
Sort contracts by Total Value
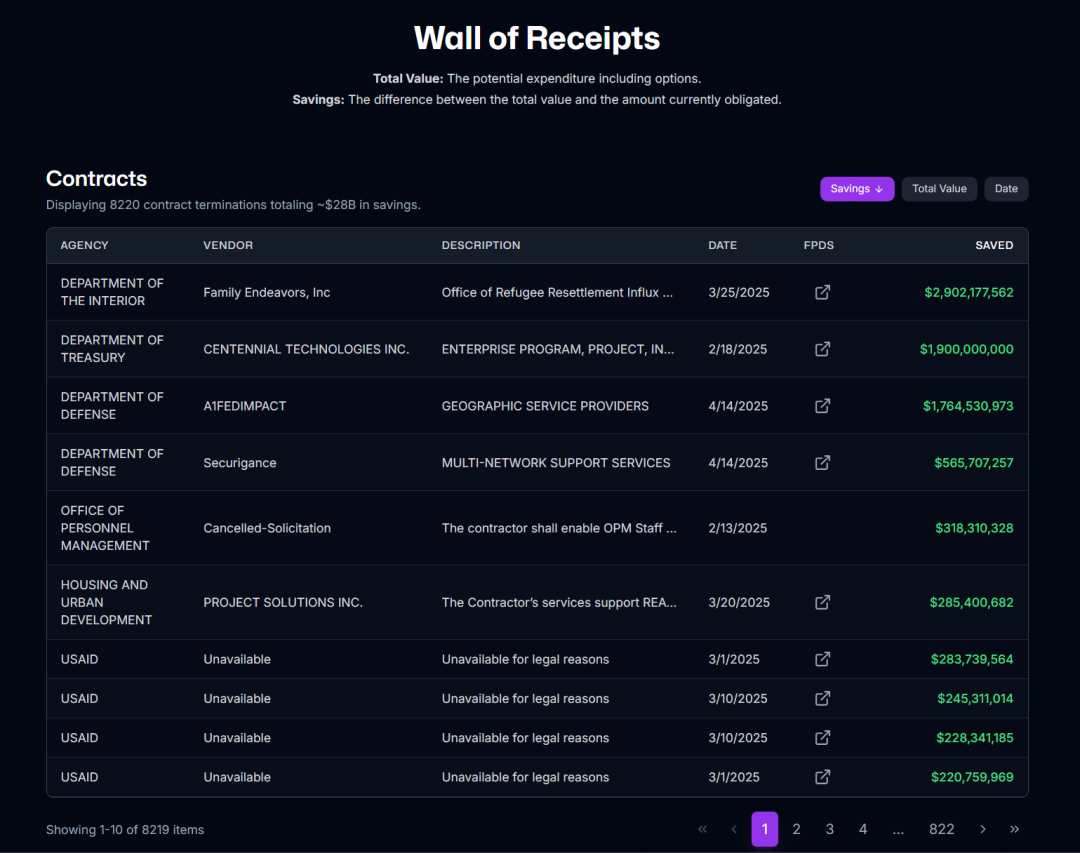pos(939,189)
